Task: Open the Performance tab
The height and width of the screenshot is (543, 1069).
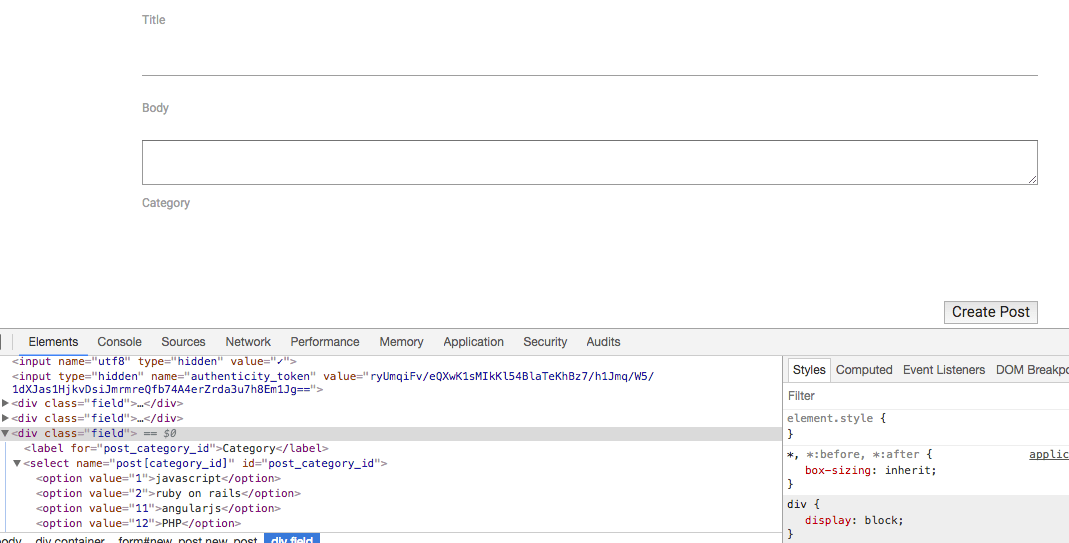Action: 325,342
